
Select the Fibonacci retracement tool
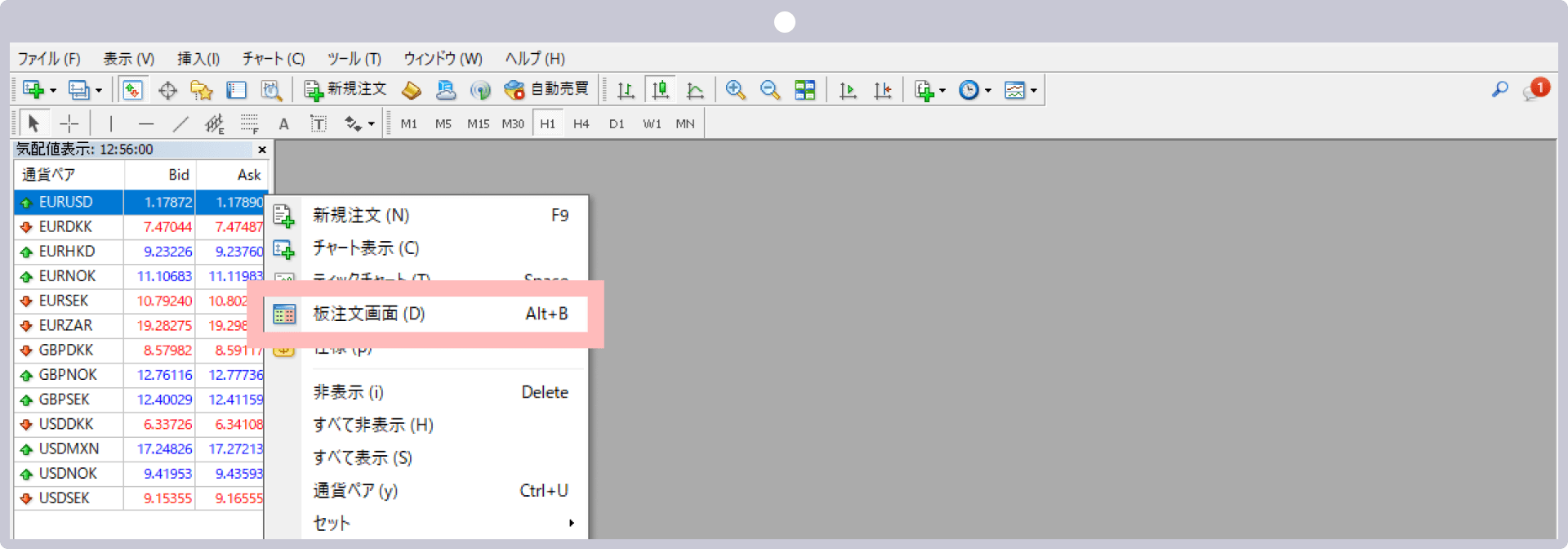click(249, 124)
